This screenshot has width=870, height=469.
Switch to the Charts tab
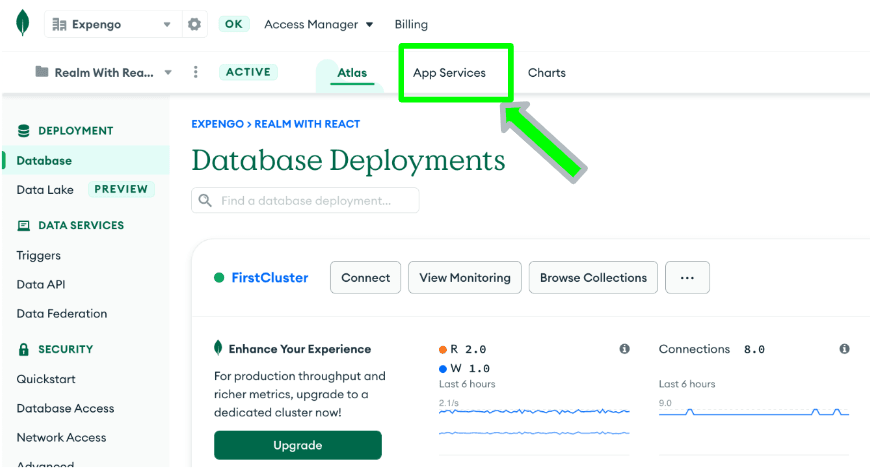tap(547, 73)
